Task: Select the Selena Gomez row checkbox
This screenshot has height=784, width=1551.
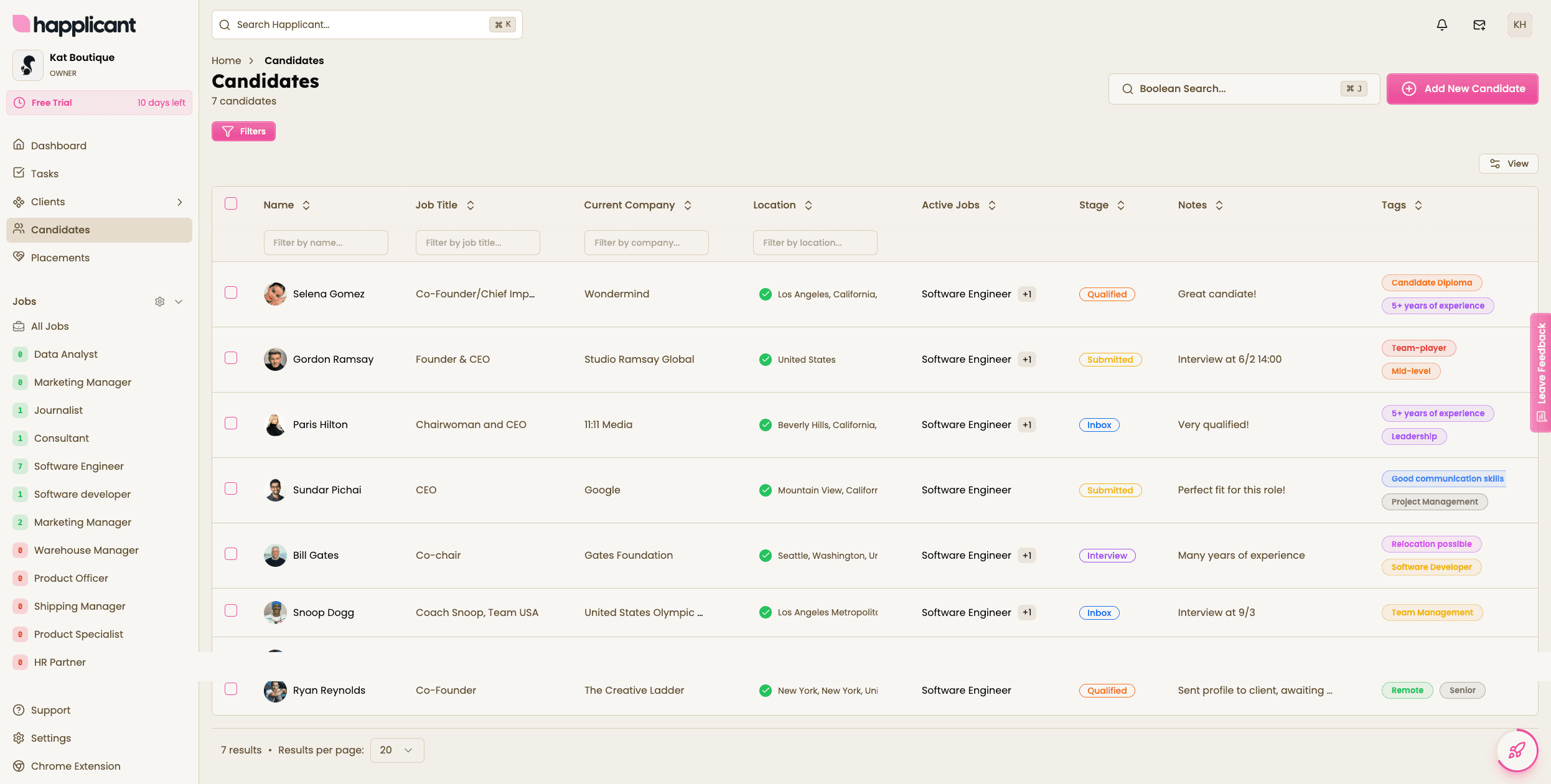Action: tap(231, 293)
